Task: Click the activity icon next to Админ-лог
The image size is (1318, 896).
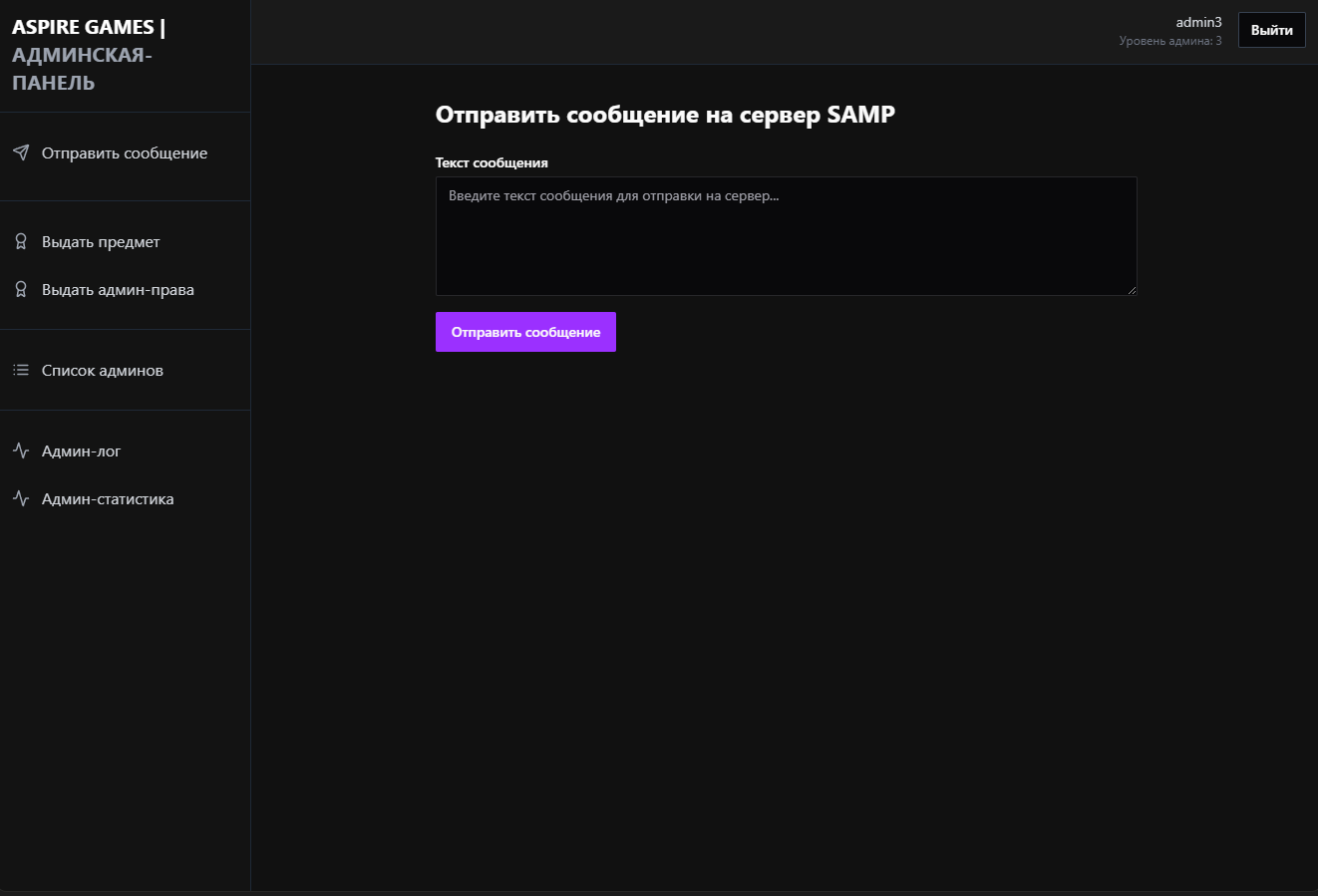Action: [21, 450]
